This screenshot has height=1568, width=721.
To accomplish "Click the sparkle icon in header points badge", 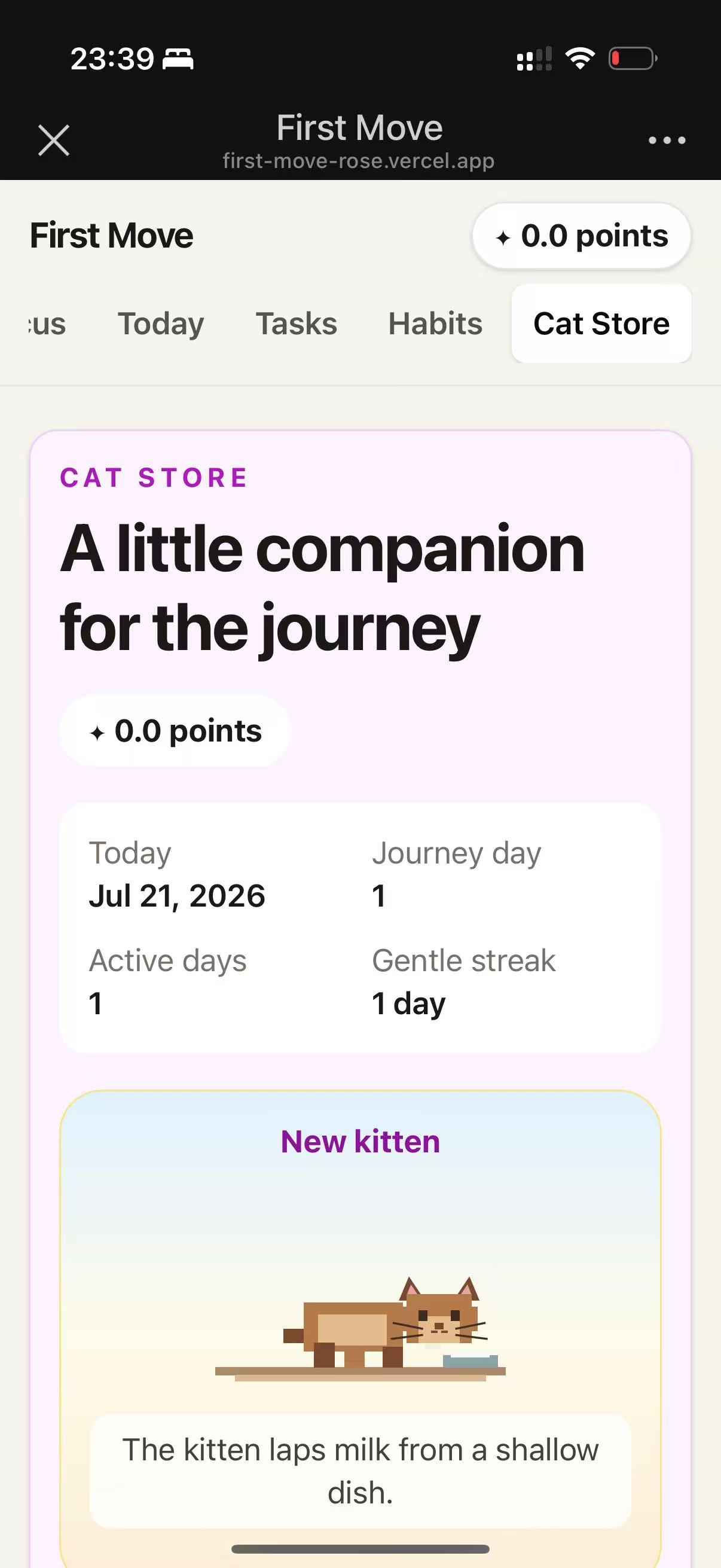I will point(503,237).
